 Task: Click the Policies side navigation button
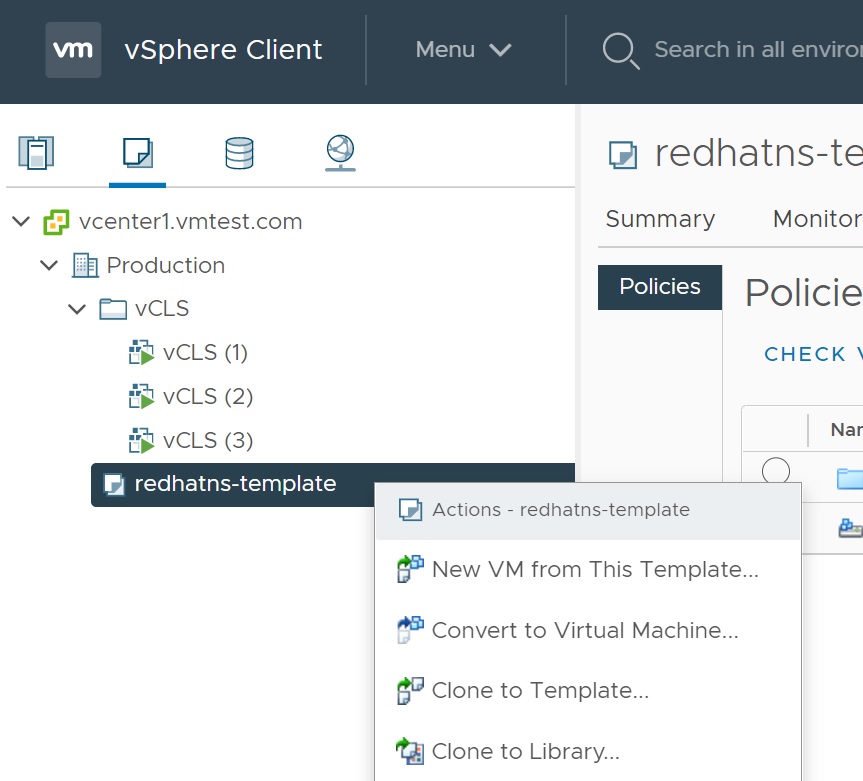tap(660, 287)
